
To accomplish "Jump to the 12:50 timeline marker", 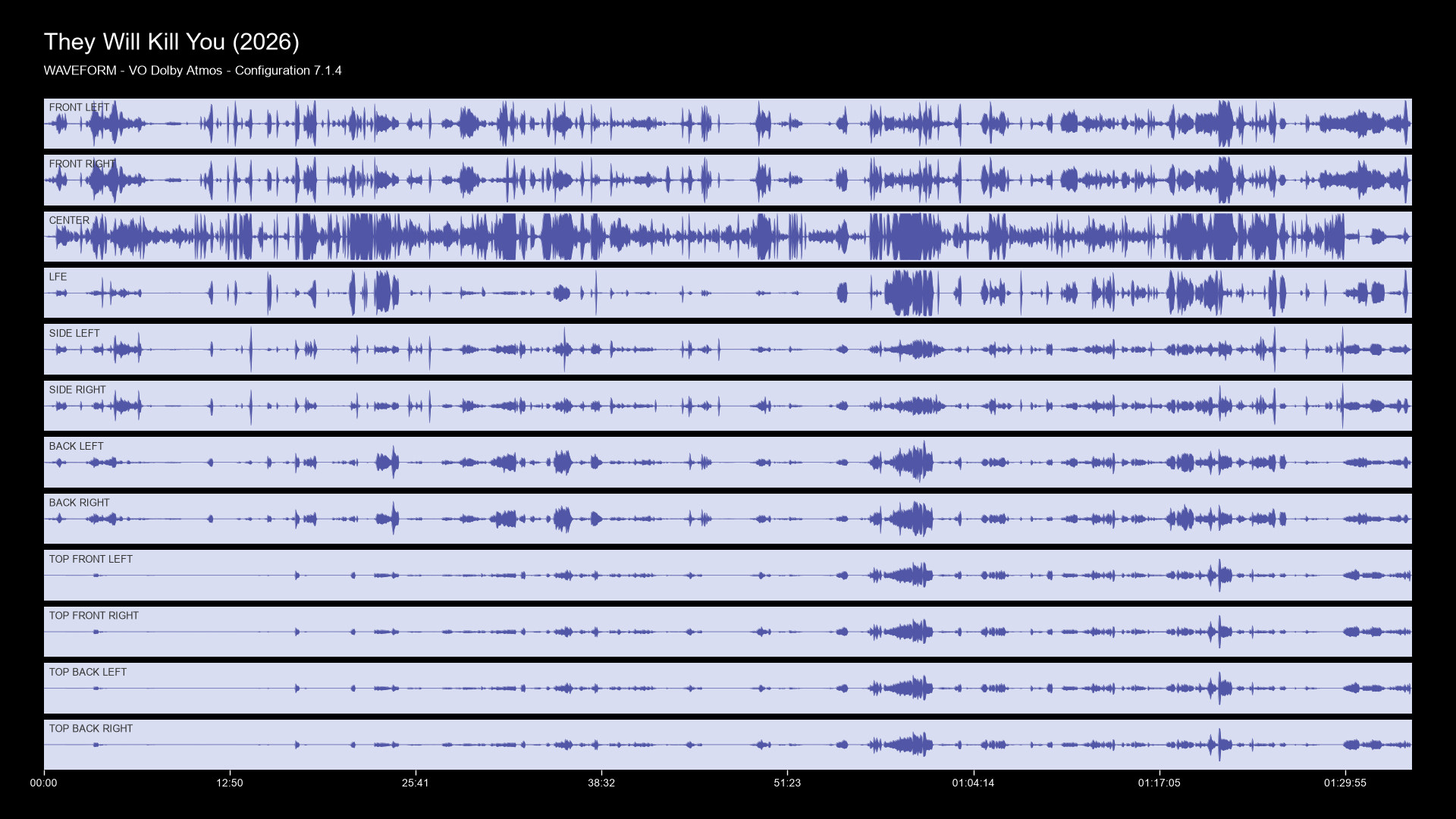I will [x=230, y=783].
